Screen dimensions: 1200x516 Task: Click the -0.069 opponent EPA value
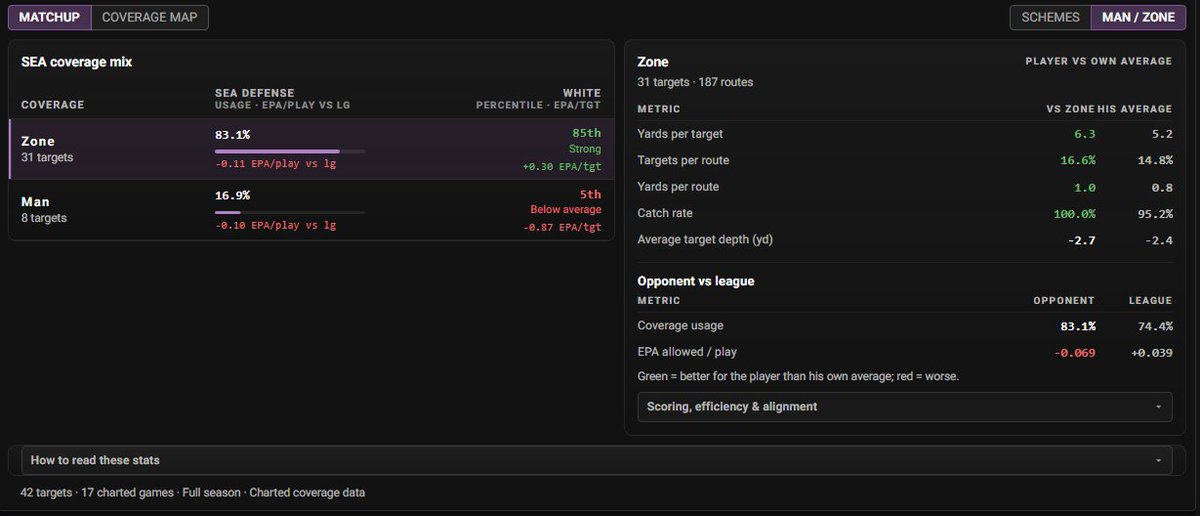pos(1074,353)
